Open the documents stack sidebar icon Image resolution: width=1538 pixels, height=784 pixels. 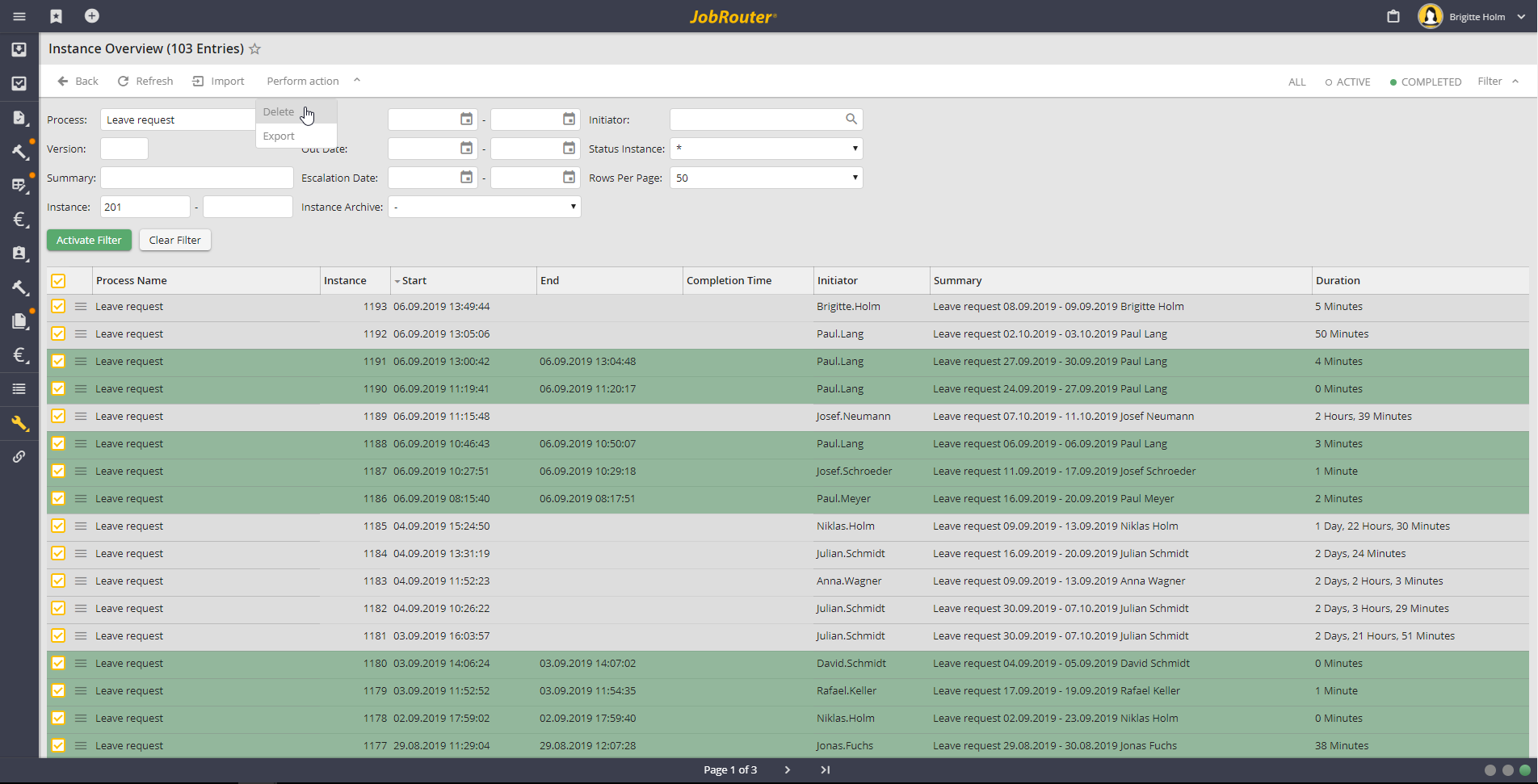point(20,321)
